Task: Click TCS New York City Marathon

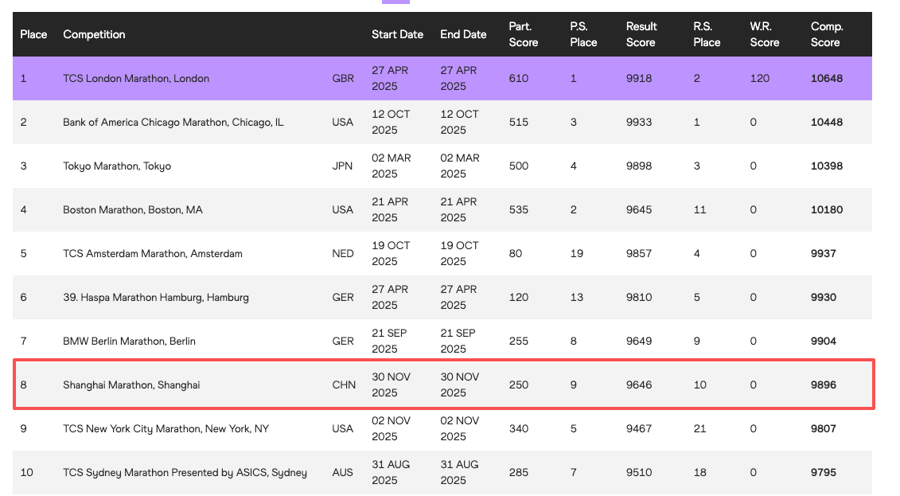Action: pyautogui.click(x=166, y=429)
